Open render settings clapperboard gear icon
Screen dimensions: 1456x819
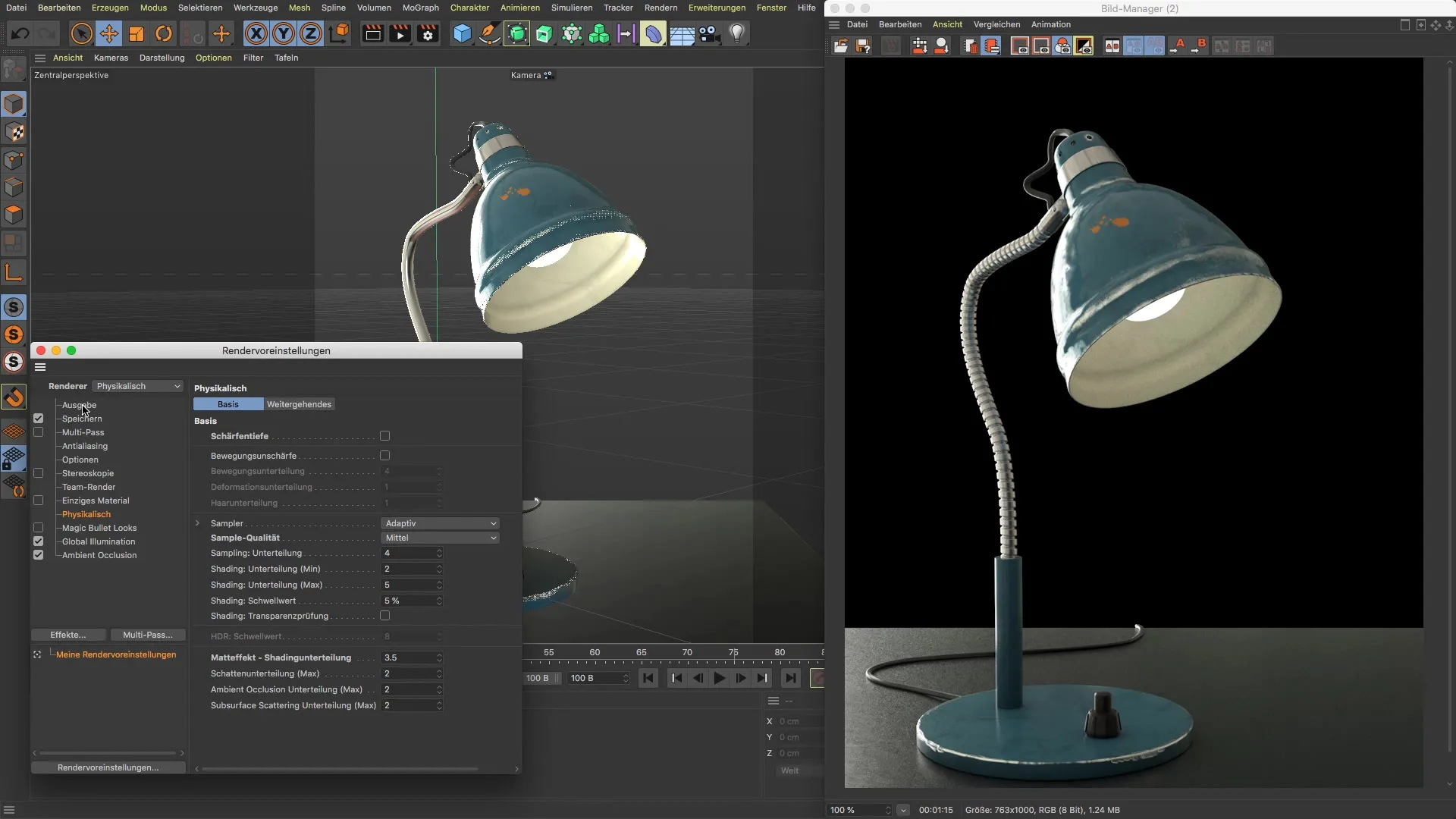pos(428,34)
